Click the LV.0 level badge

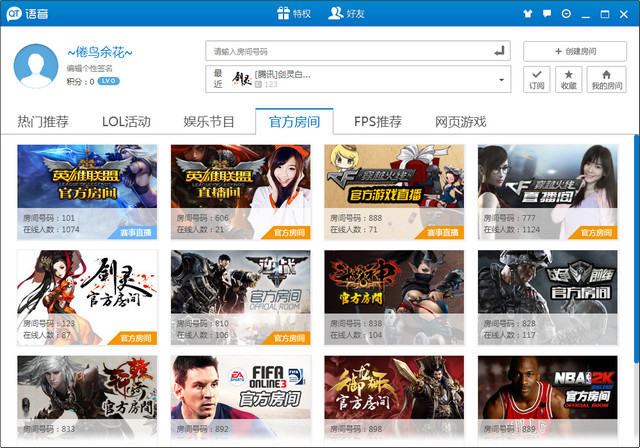pos(108,81)
